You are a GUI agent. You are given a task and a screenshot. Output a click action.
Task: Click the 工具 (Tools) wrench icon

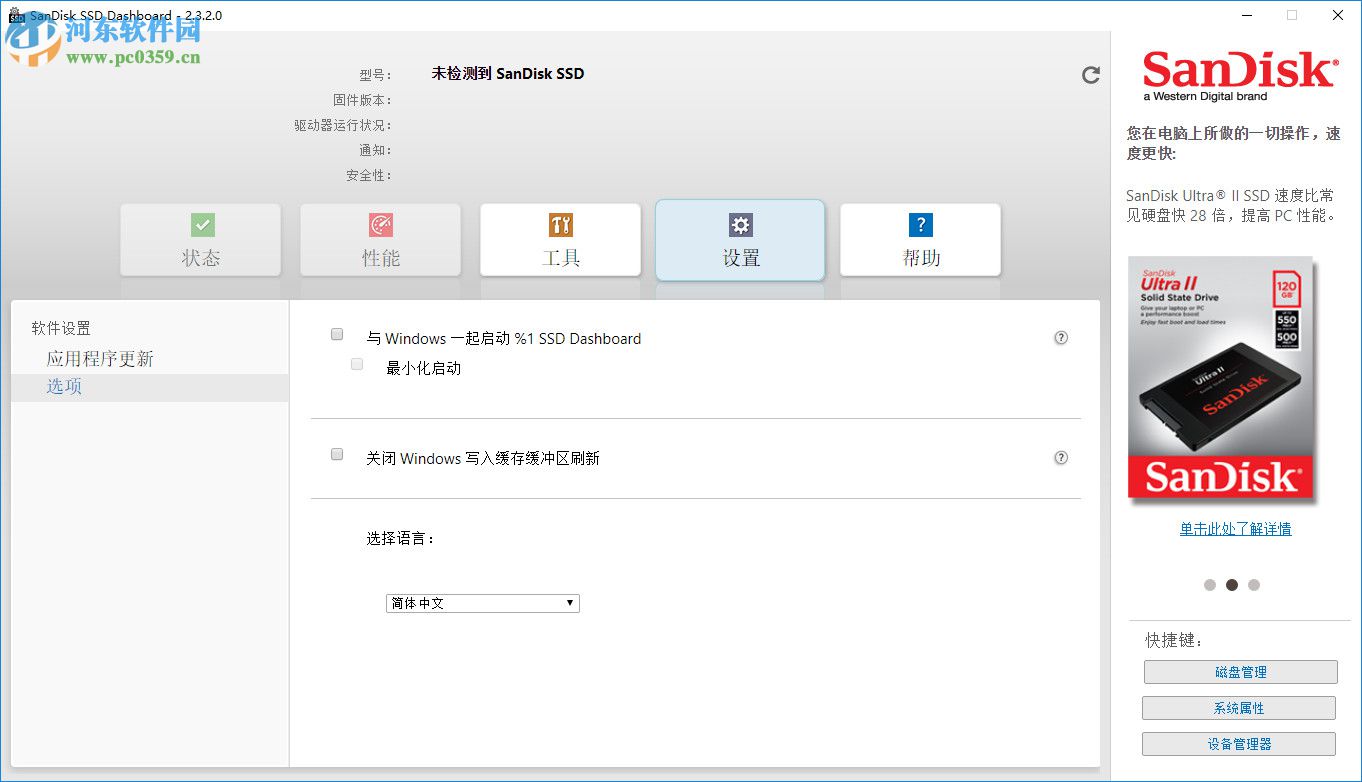point(560,224)
